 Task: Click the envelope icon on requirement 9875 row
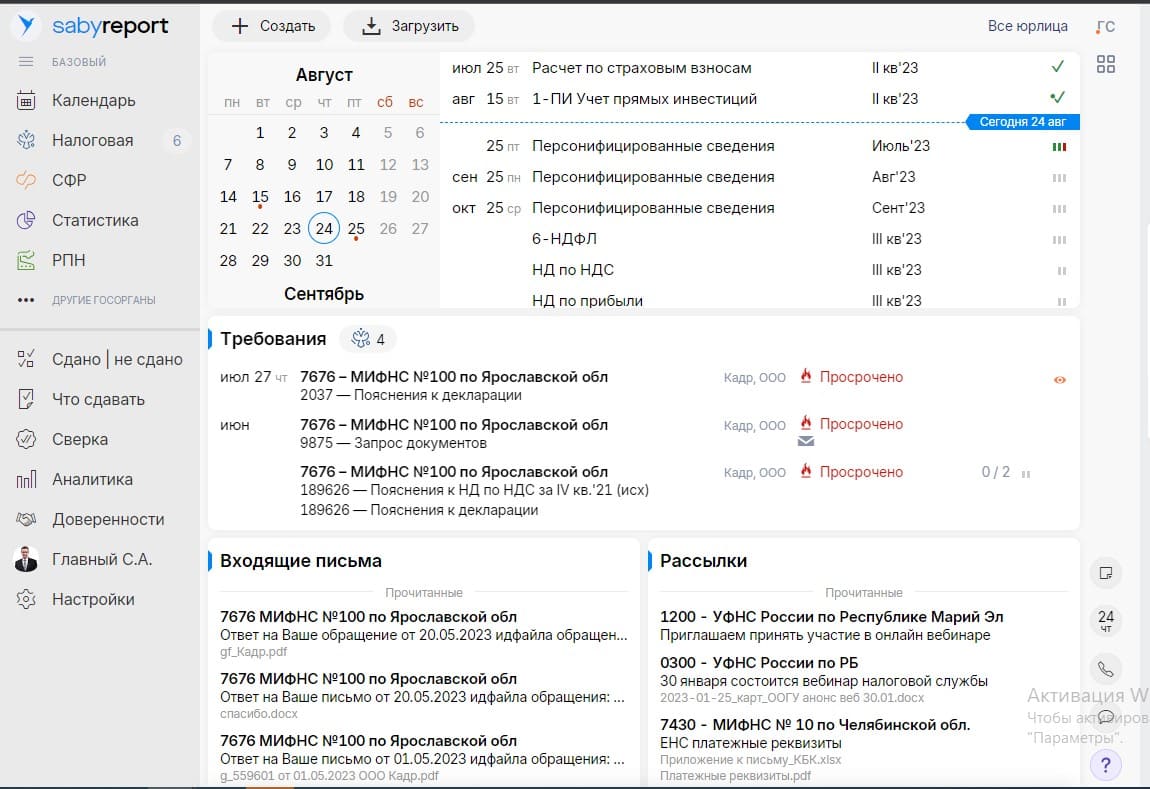(x=805, y=441)
